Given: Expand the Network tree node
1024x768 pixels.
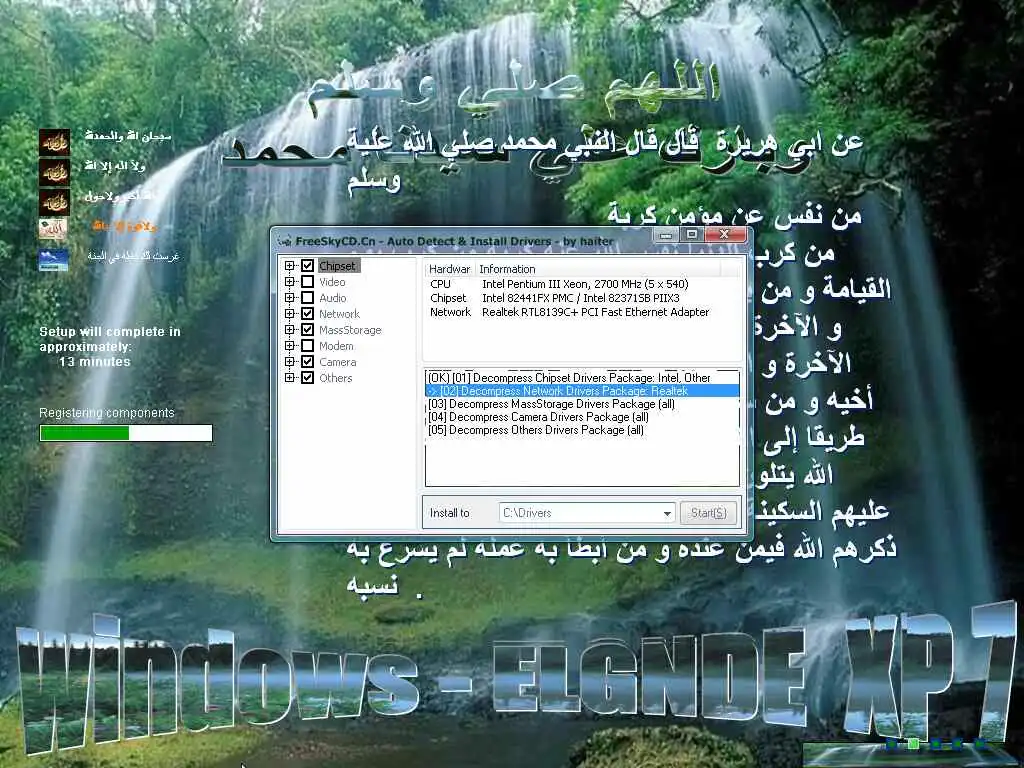Looking at the screenshot, I should click(x=289, y=313).
